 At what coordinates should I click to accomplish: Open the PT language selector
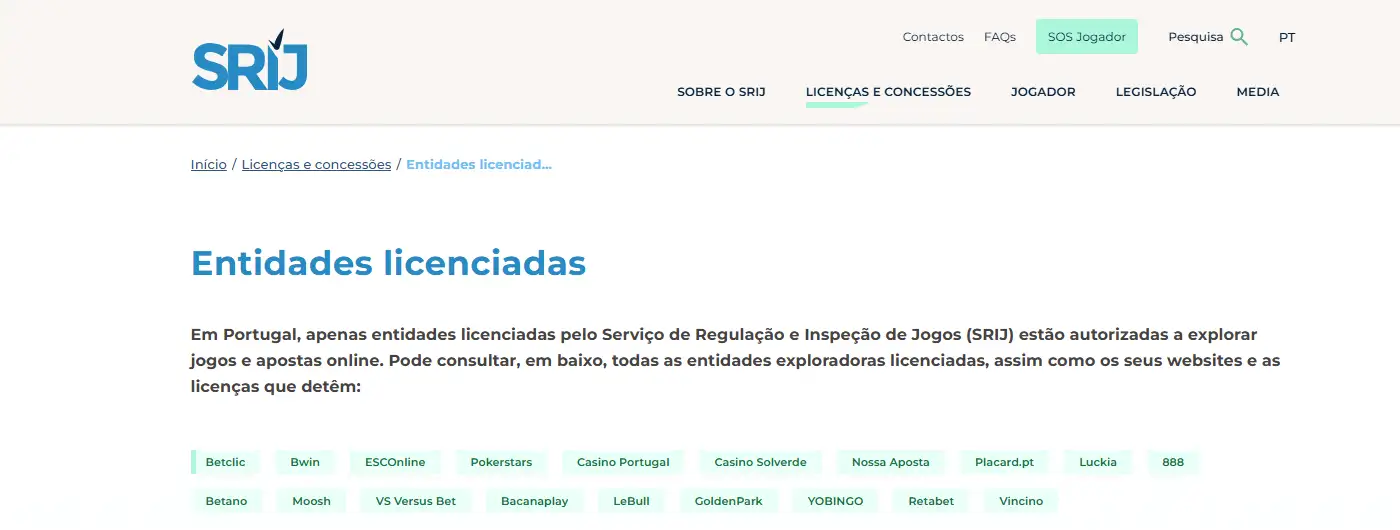pos(1287,37)
